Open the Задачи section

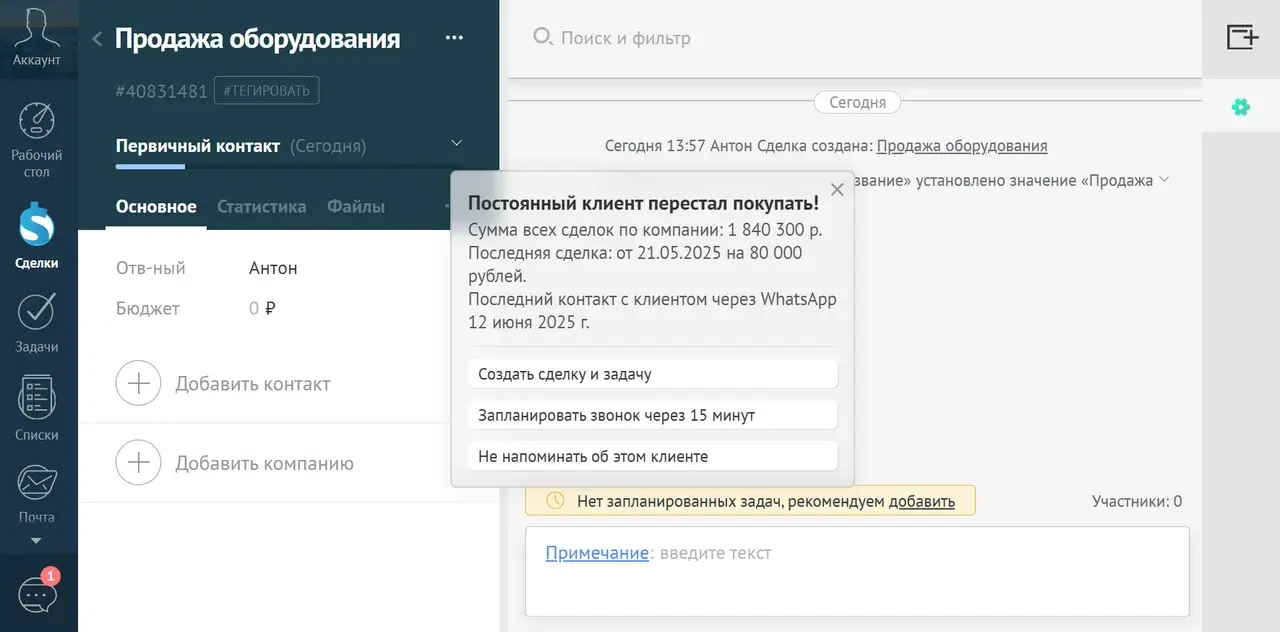click(x=37, y=324)
